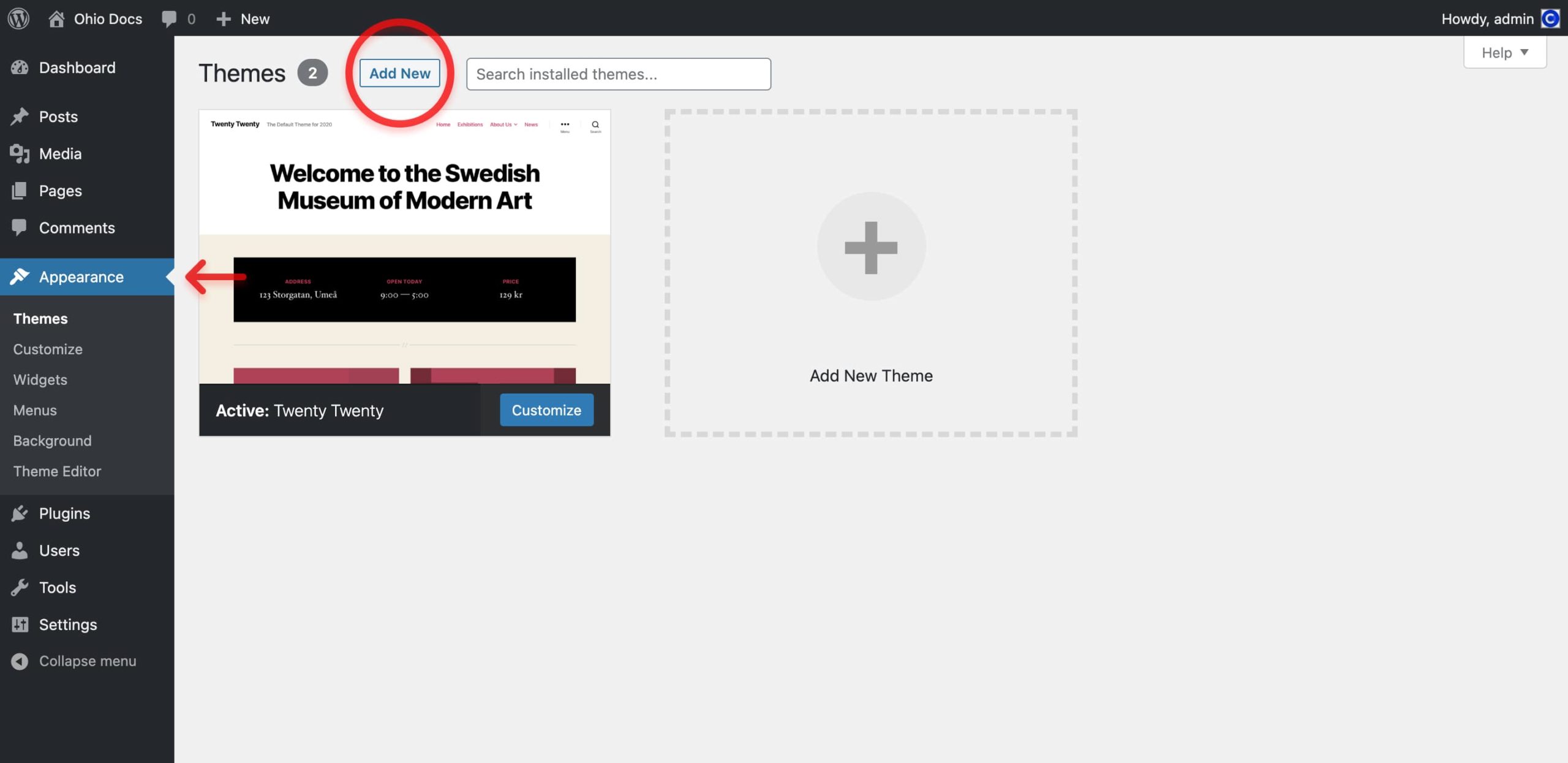Viewport: 1568px width, 763px height.
Task: Click the Search installed themes field
Action: tap(619, 74)
